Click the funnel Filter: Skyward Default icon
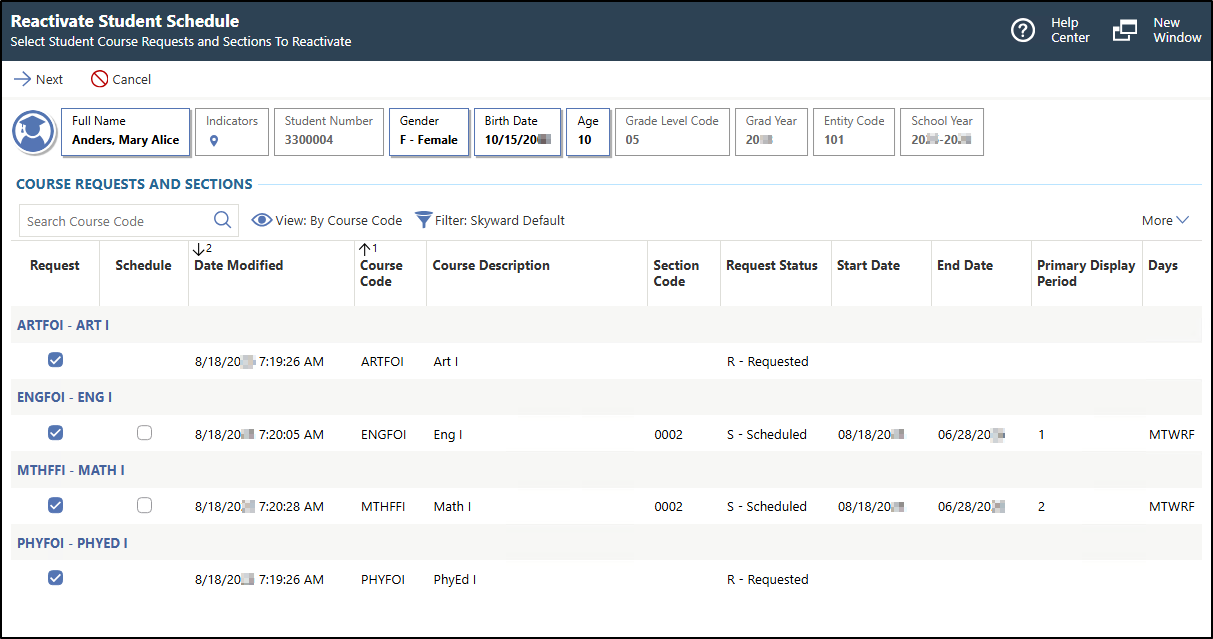Image resolution: width=1213 pixels, height=639 pixels. click(x=424, y=221)
